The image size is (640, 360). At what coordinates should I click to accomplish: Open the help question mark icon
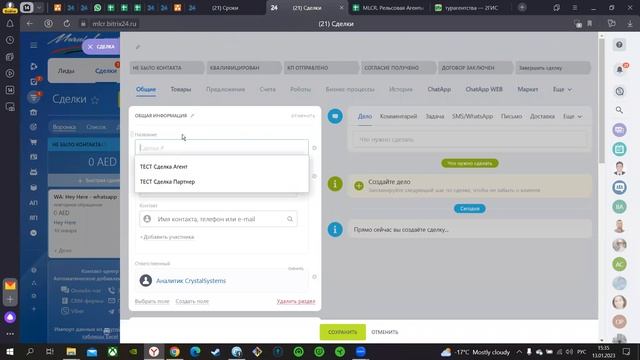[619, 44]
